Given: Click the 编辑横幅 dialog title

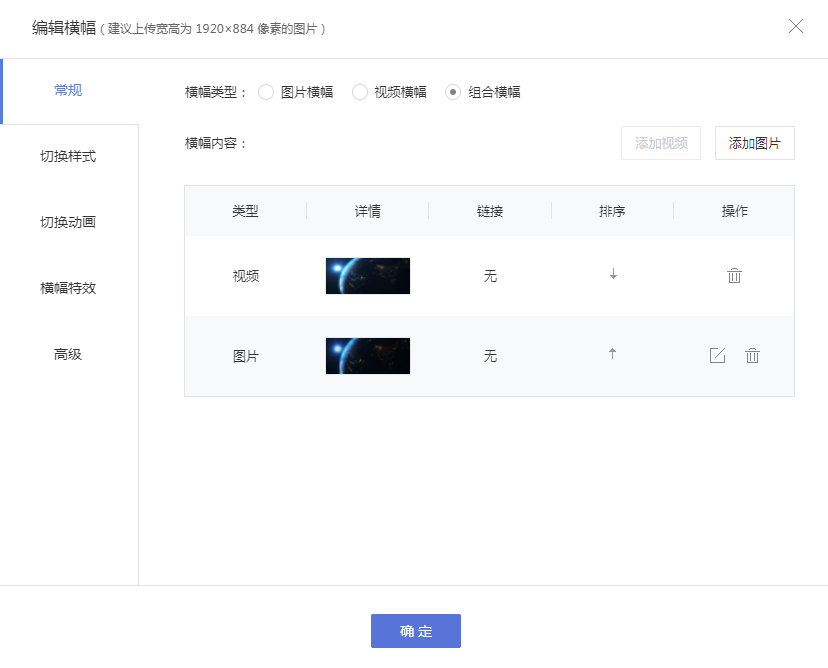Looking at the screenshot, I should [x=64, y=27].
